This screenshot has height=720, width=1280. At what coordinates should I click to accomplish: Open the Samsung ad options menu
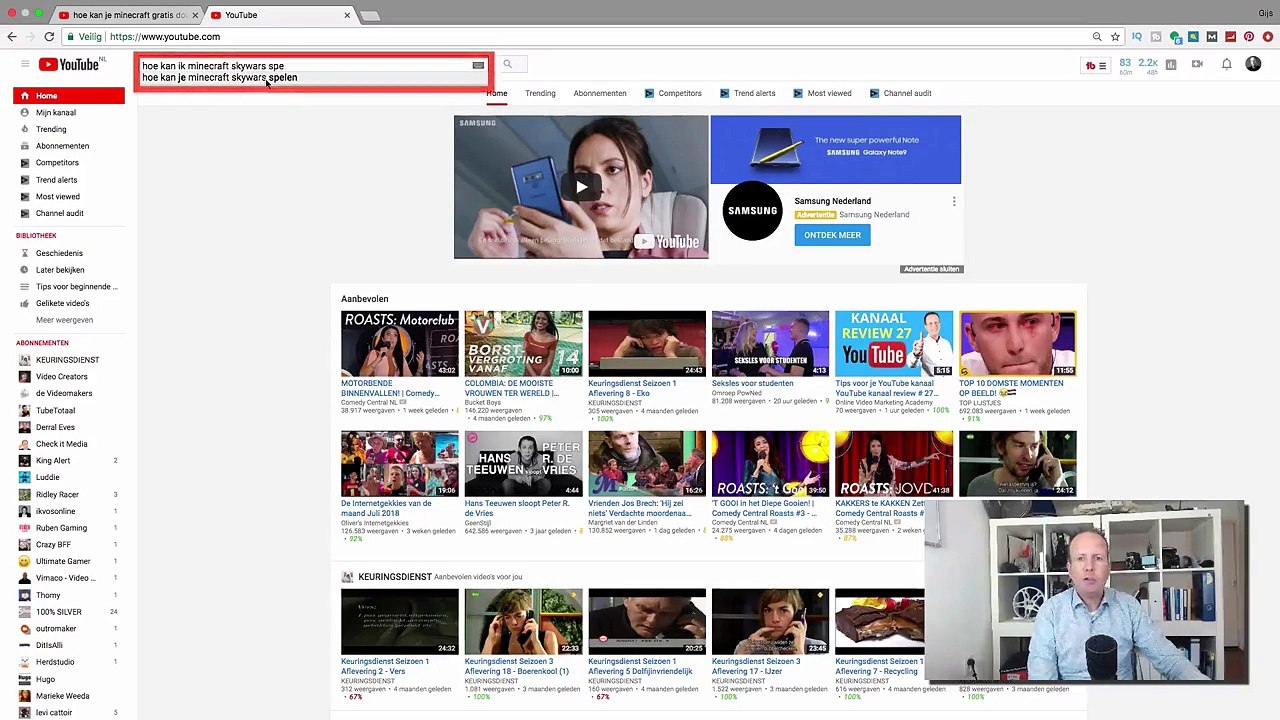click(954, 202)
